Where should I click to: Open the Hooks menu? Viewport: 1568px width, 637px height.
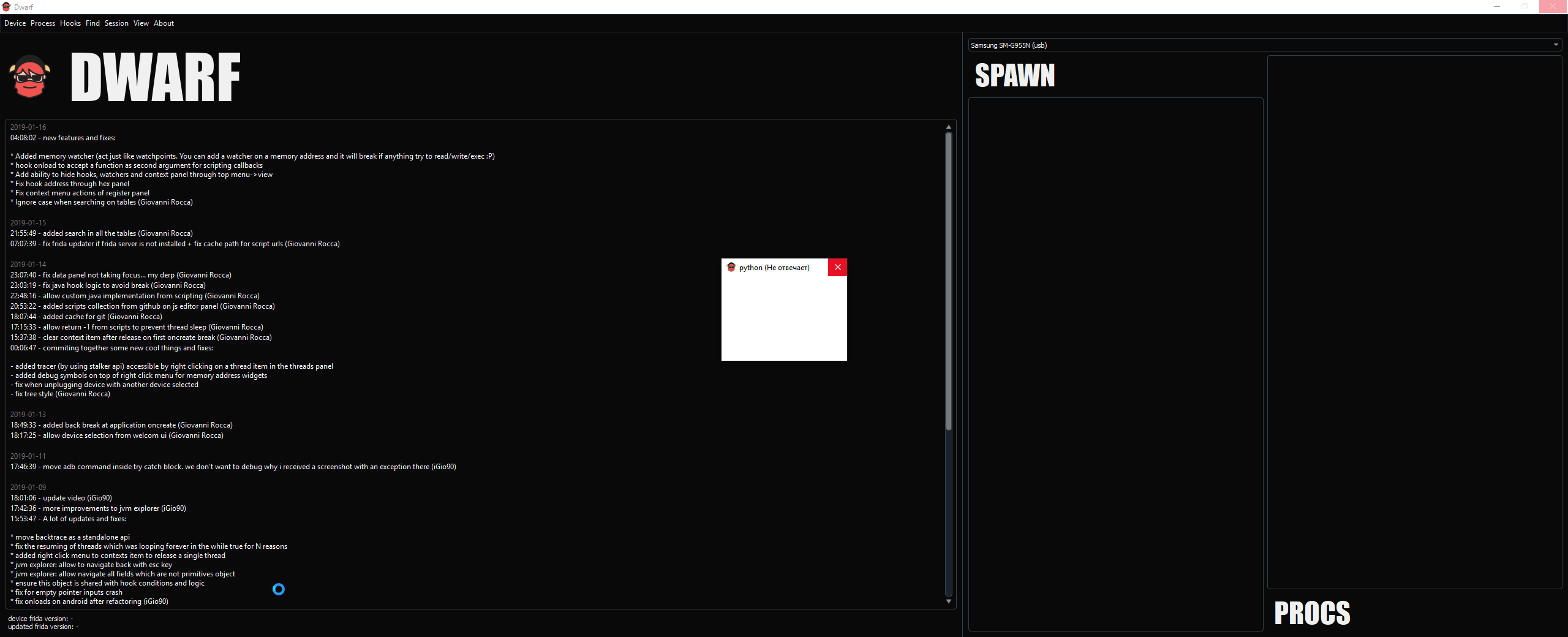click(70, 23)
